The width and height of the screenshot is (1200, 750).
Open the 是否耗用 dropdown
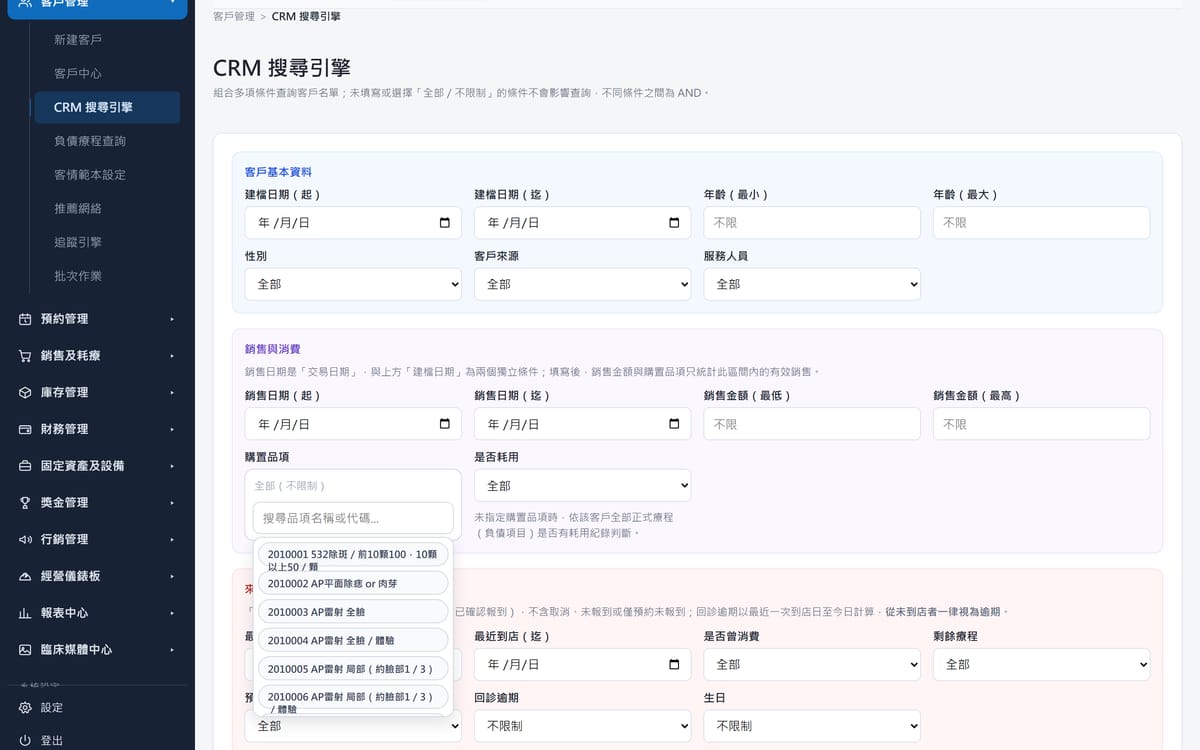[x=582, y=485]
